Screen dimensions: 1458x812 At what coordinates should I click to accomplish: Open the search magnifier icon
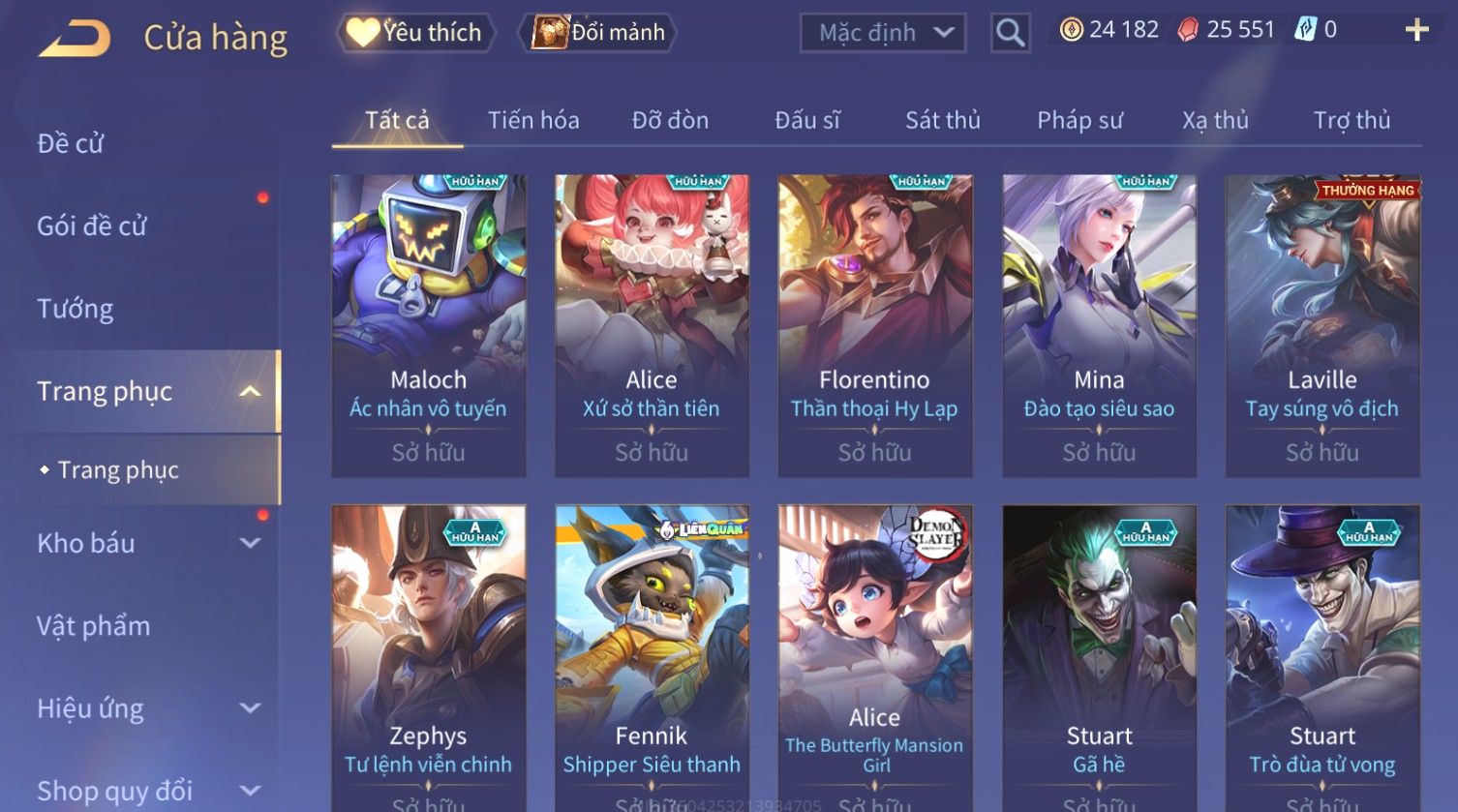[x=1010, y=33]
